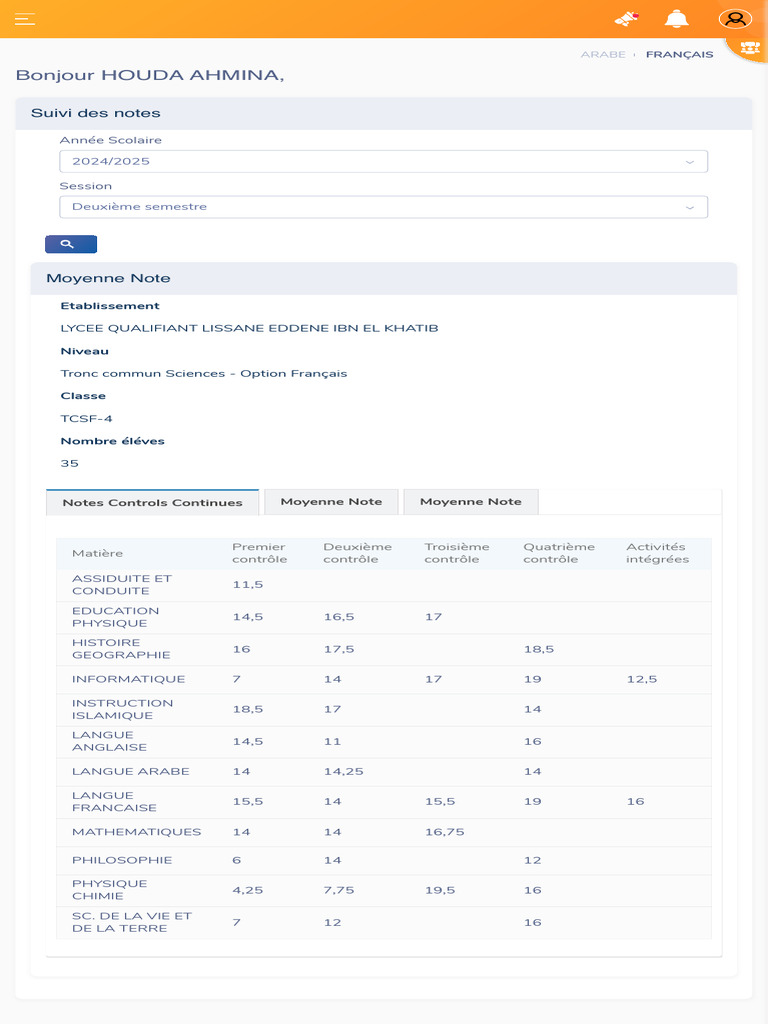
Task: Click the Deuxième contrôle column header
Action: click(357, 553)
